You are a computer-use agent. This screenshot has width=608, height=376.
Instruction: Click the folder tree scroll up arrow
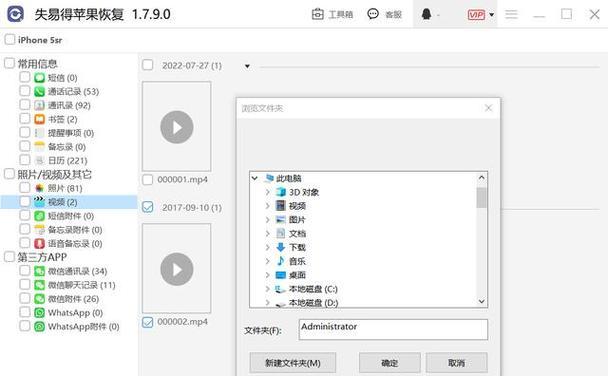[x=482, y=178]
